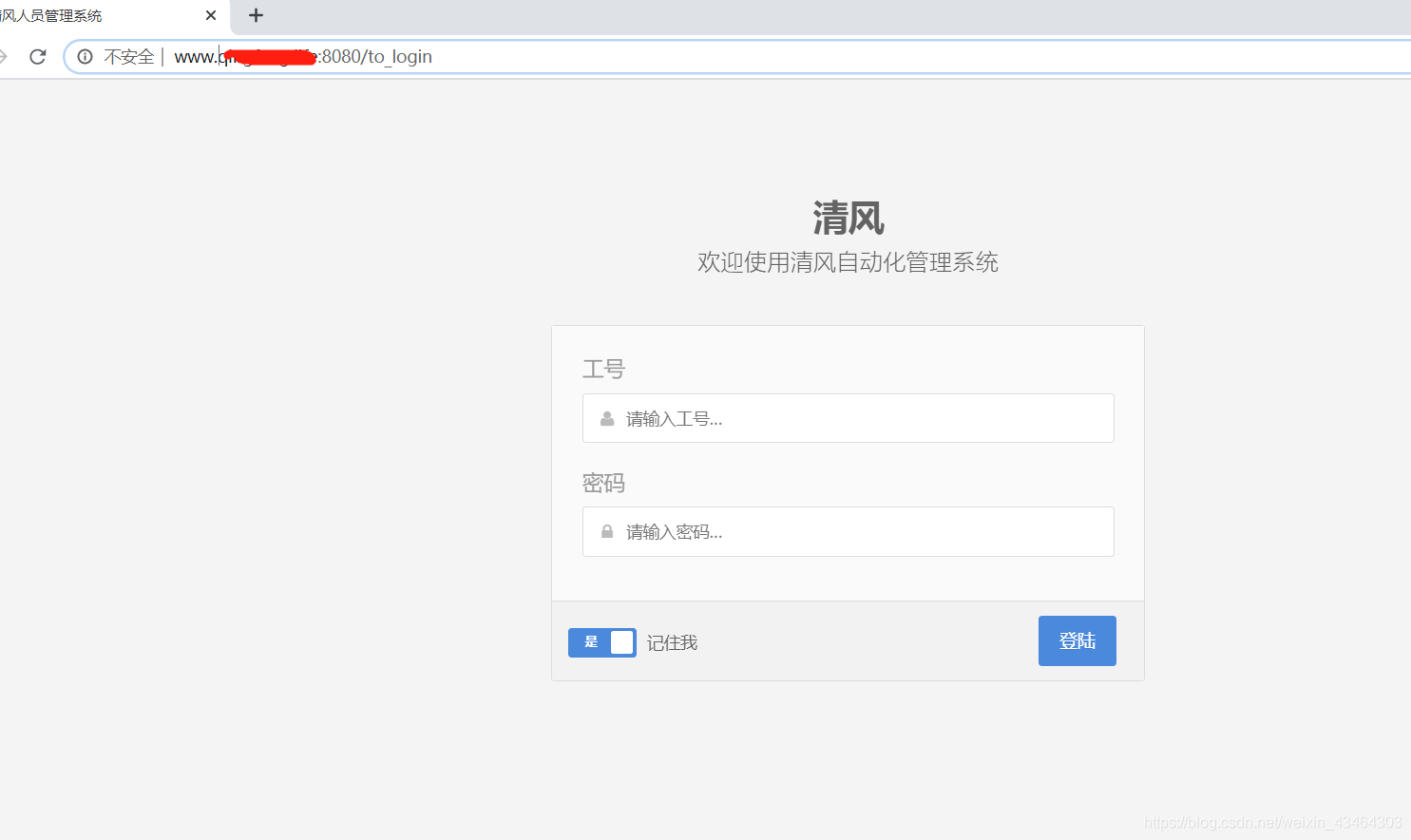Close the 清风人员管理系统 browser tab
This screenshot has height=840, width=1411.
211,15
